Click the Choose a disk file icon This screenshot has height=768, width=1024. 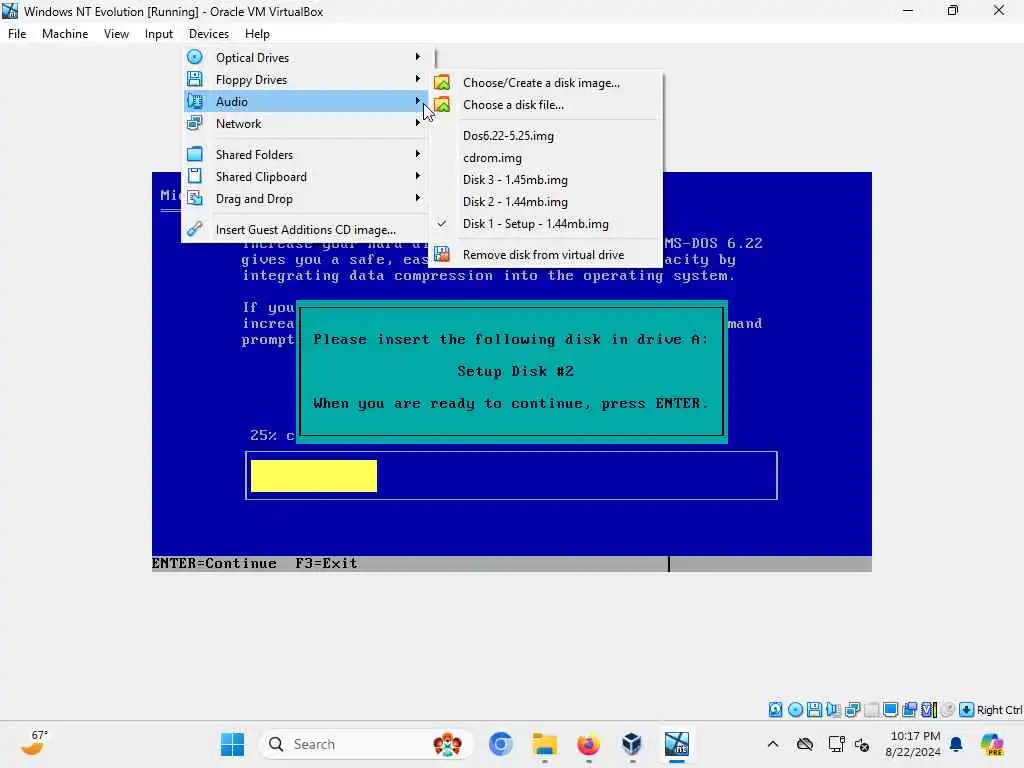point(442,104)
